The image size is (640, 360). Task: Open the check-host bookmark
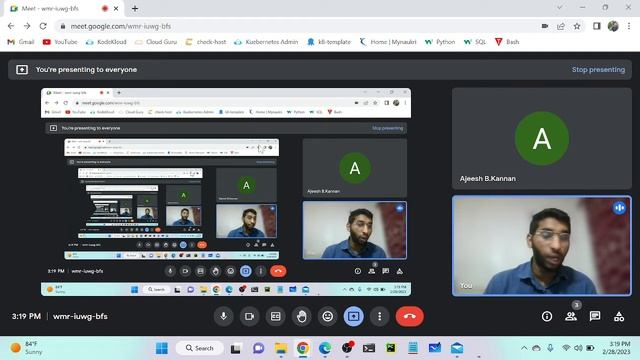coord(206,42)
